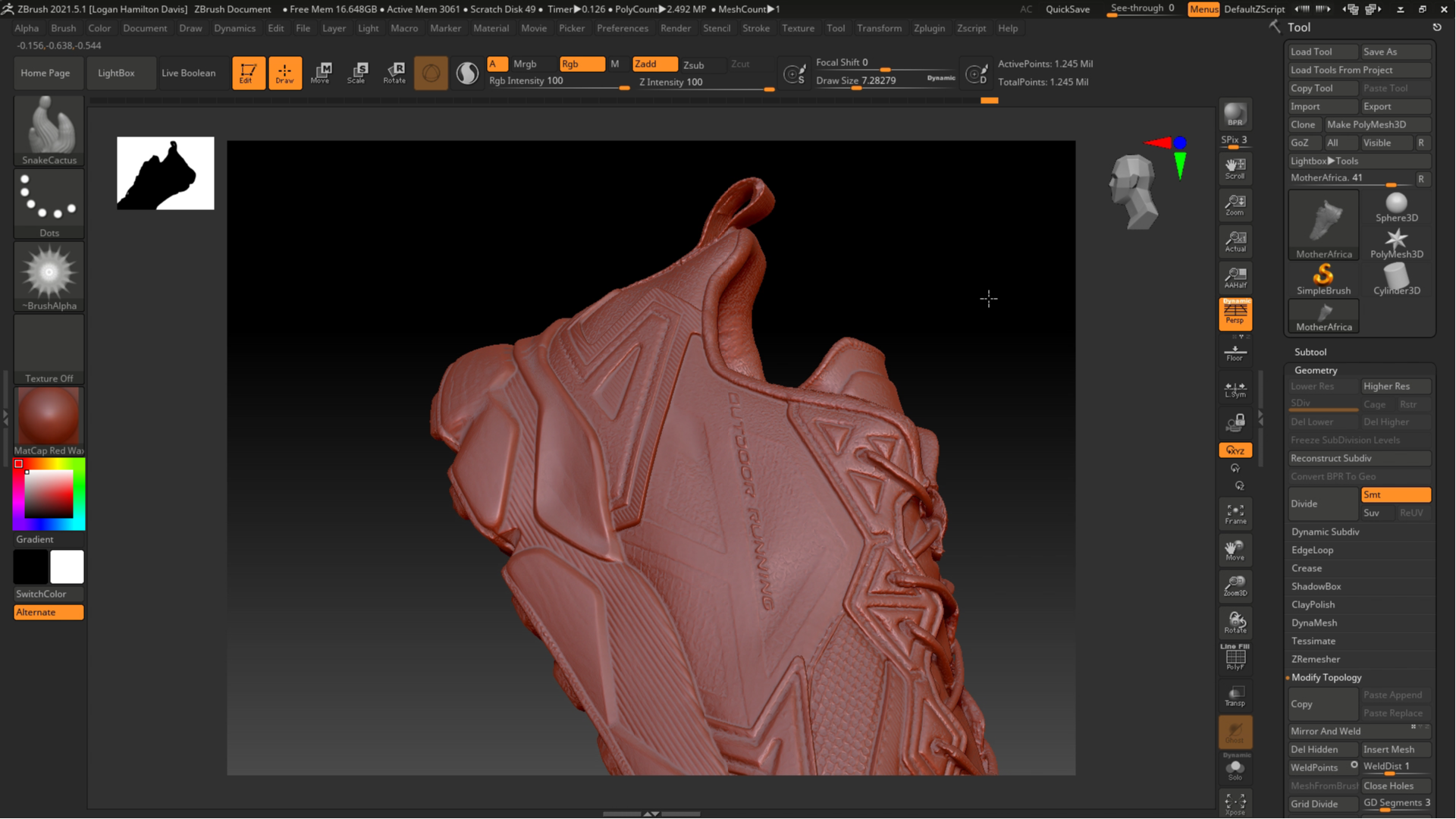Screen dimensions: 1456x819
Task: Select the Rotate transform tool
Action: pos(394,73)
